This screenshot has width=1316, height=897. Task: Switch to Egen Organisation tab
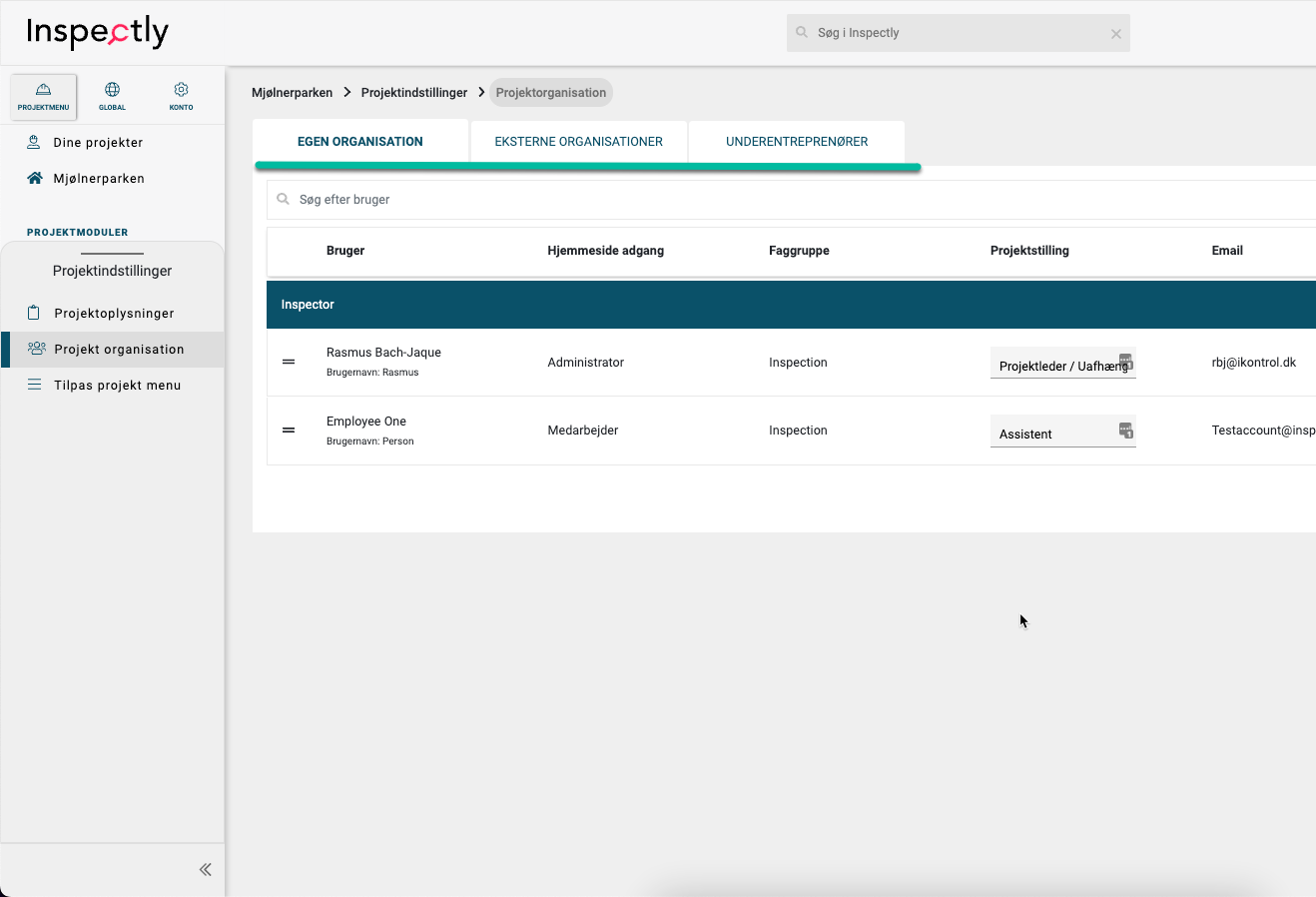(x=360, y=142)
